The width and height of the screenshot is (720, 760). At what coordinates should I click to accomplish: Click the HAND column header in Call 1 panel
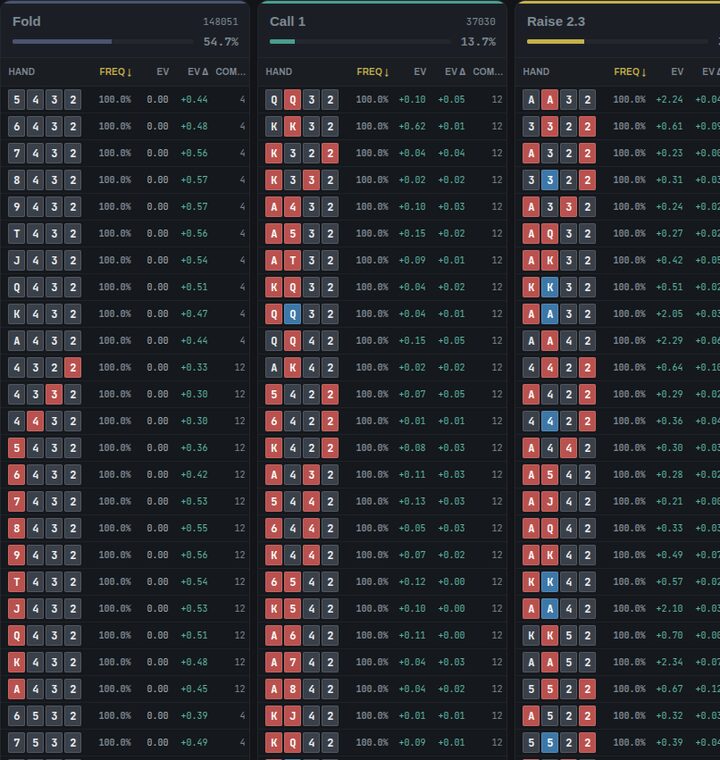pos(279,72)
